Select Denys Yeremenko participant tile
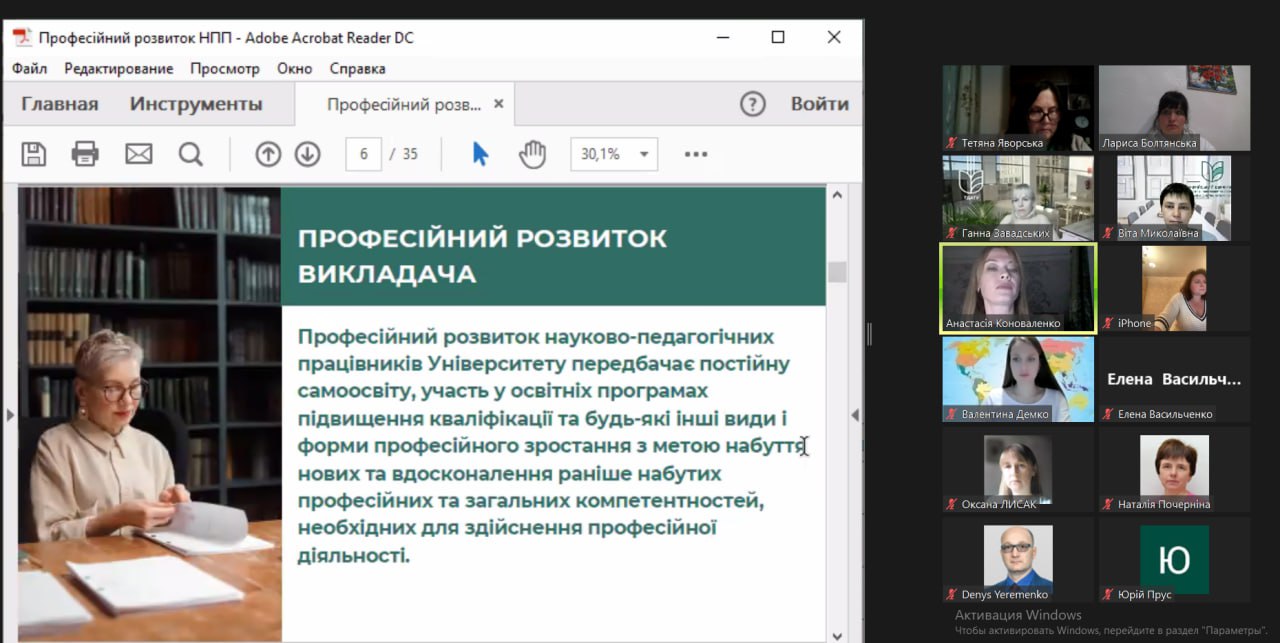The width and height of the screenshot is (1280, 643). click(x=1018, y=559)
